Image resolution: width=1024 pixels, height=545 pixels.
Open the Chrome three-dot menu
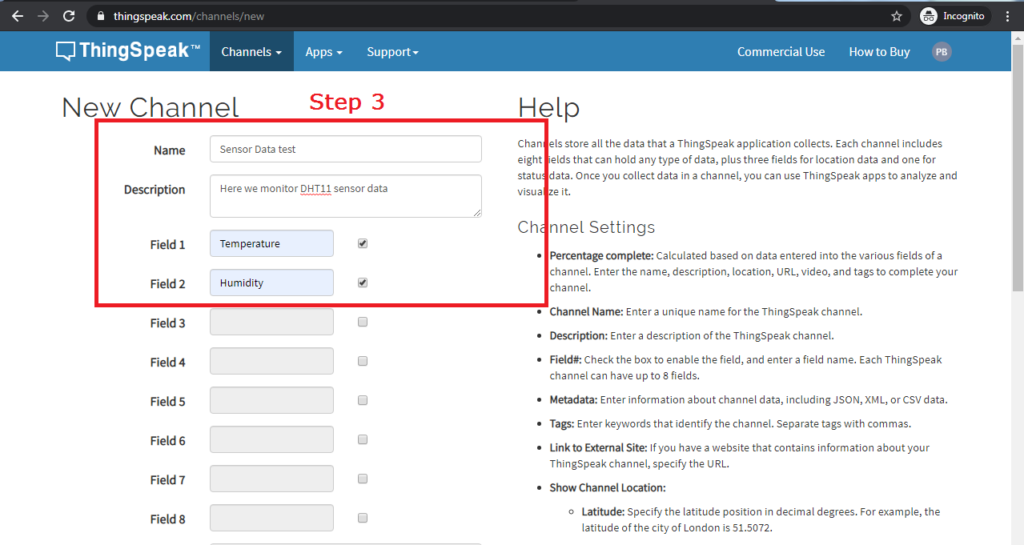tap(1008, 16)
